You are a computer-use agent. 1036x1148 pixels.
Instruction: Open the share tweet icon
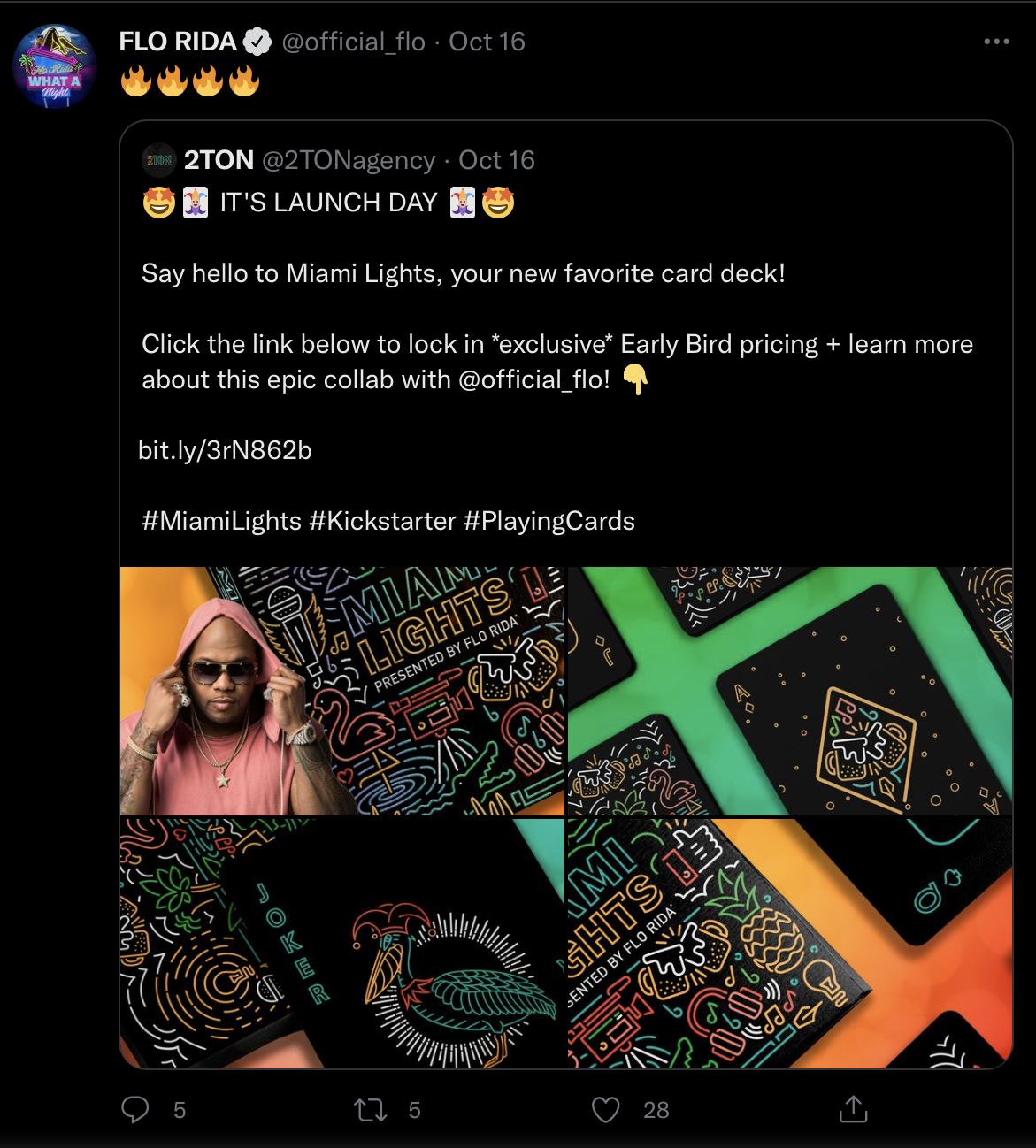click(x=853, y=1109)
